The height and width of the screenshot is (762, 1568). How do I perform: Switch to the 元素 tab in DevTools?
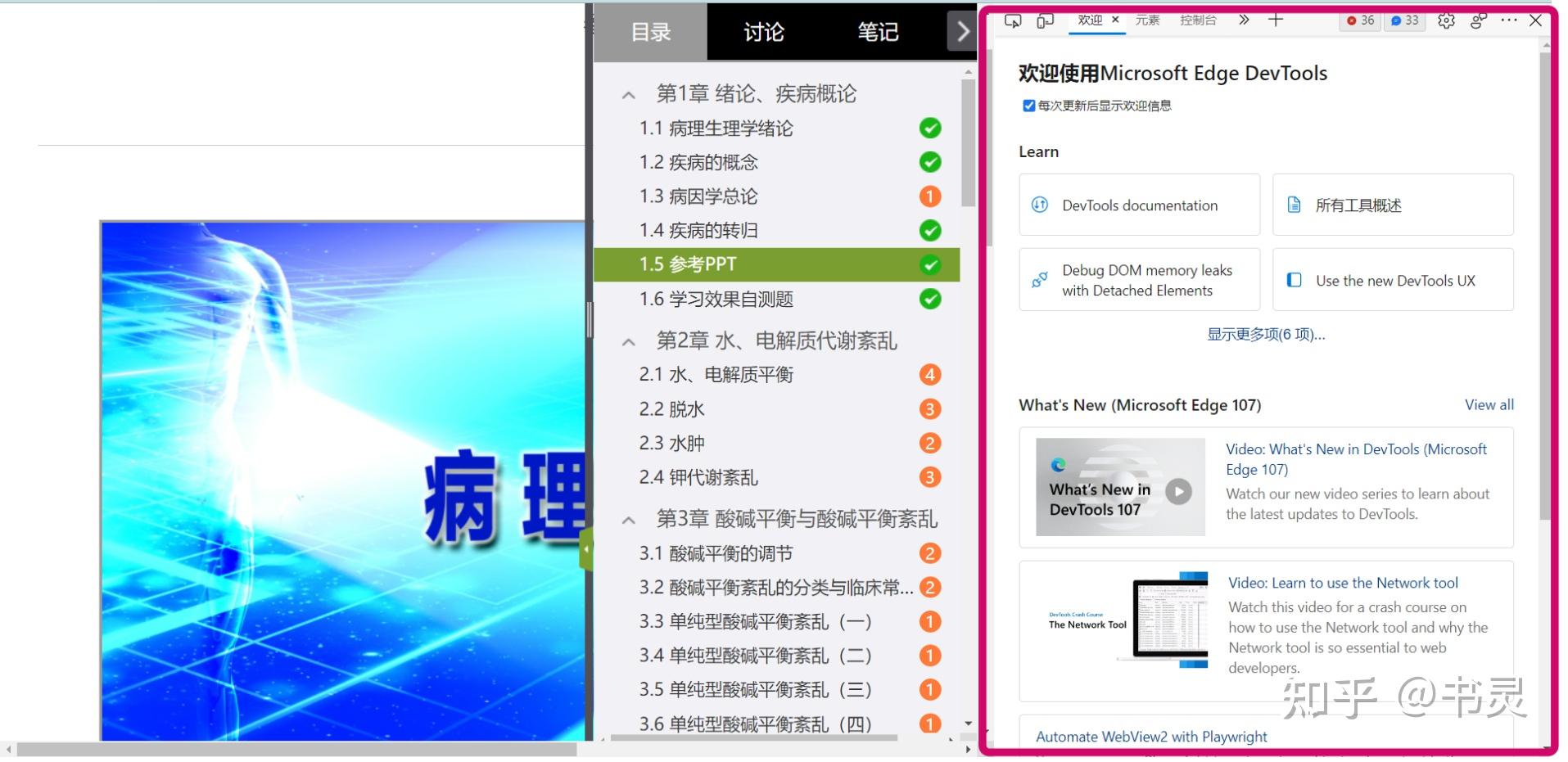pos(1147,20)
